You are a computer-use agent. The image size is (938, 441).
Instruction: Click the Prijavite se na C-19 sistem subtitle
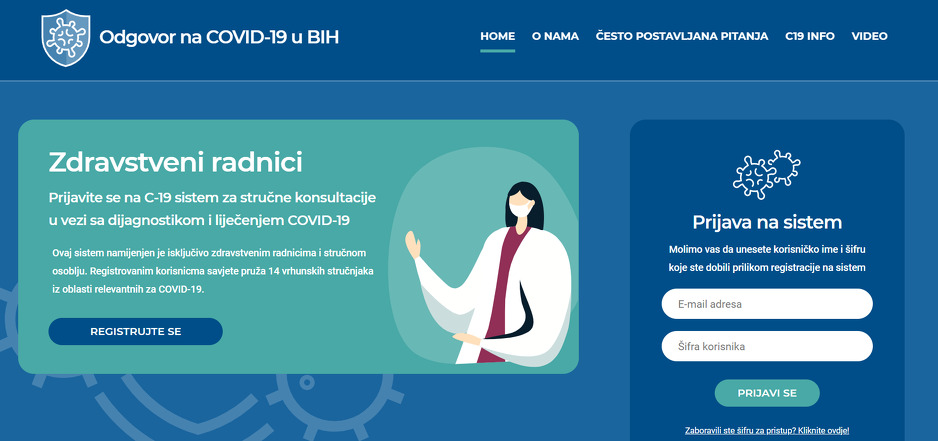212,209
